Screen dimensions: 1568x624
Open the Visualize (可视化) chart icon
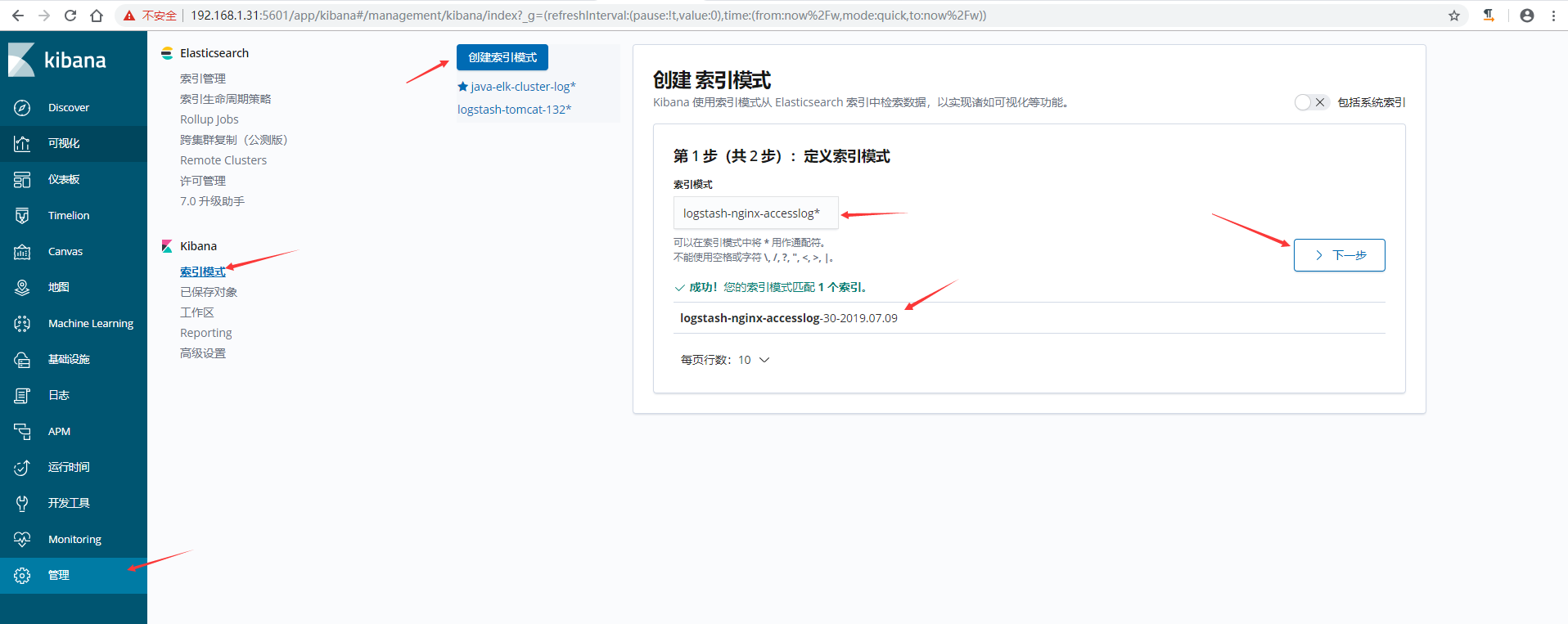pyautogui.click(x=22, y=144)
